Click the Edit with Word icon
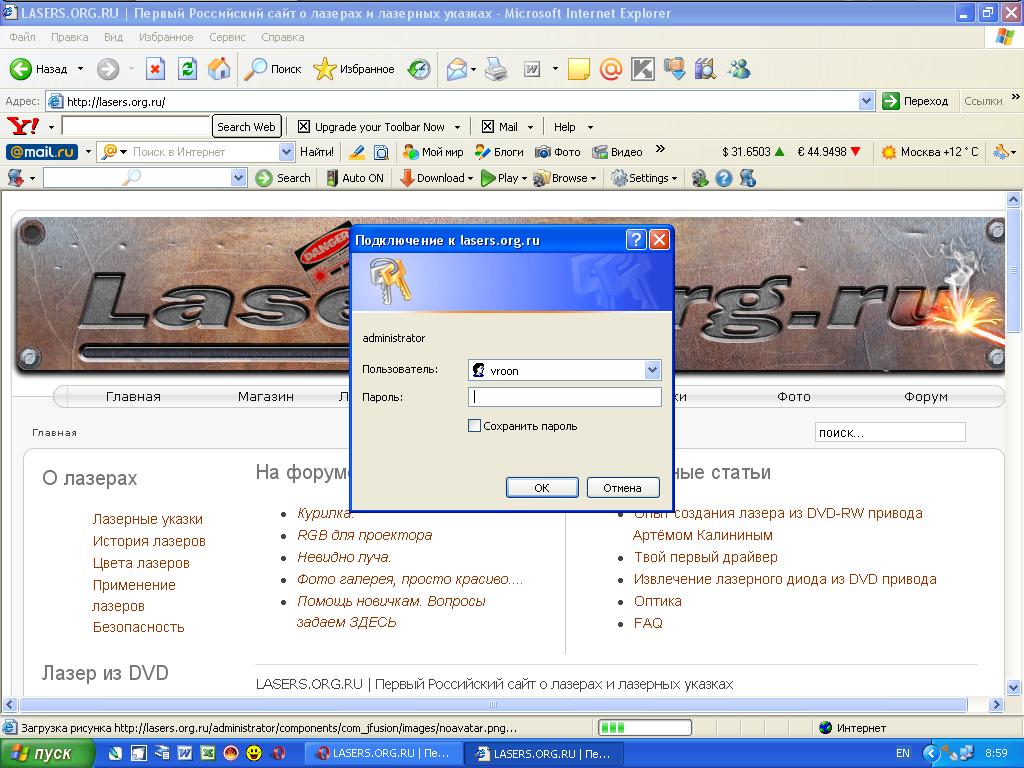The width and height of the screenshot is (1024, 768). (x=532, y=69)
